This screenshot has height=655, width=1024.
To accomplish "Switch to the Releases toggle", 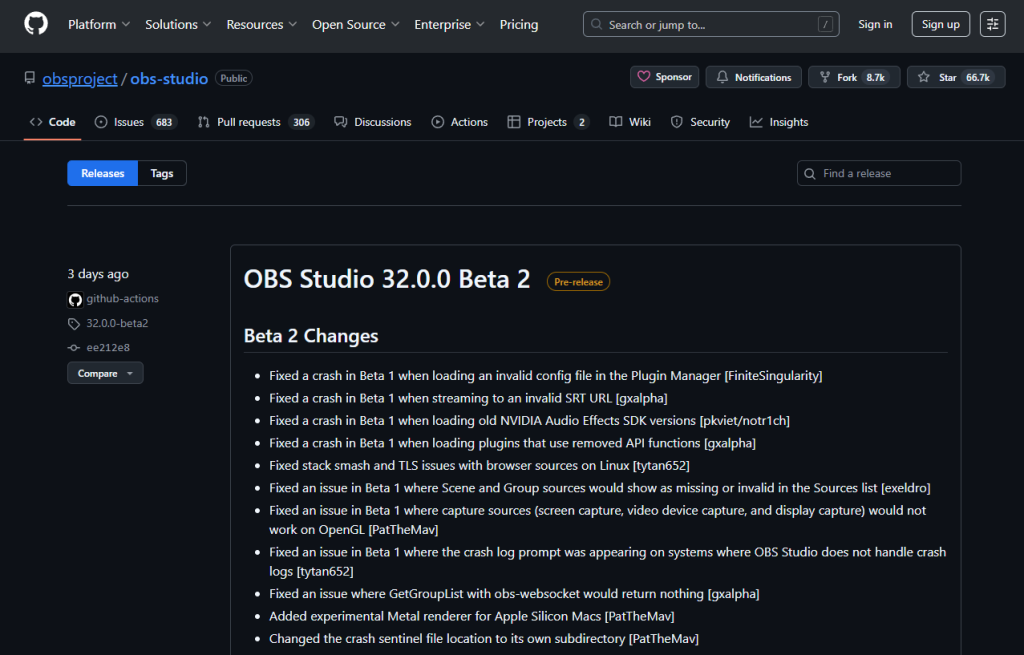I will click(102, 173).
